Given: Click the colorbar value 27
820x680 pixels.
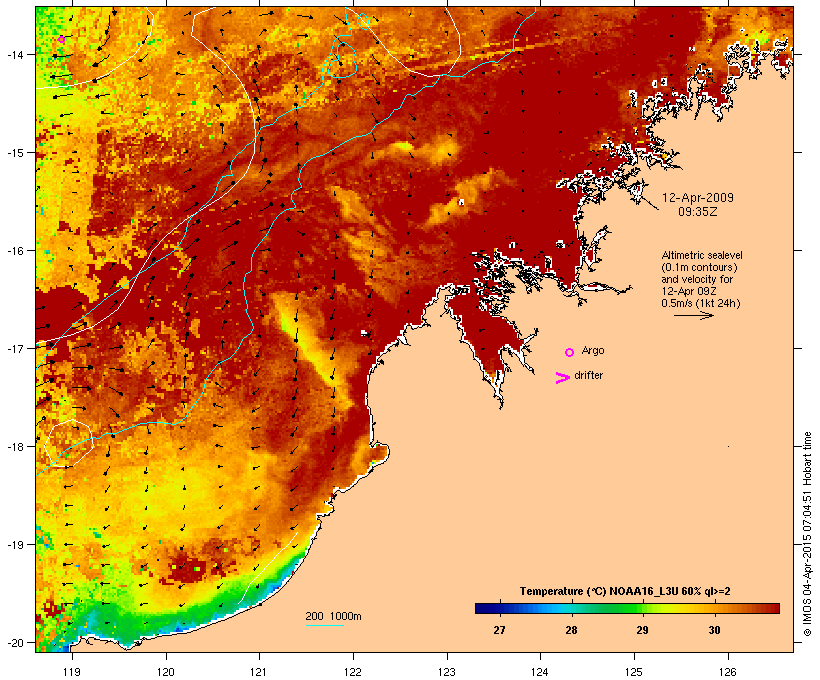Looking at the screenshot, I should pos(499,630).
